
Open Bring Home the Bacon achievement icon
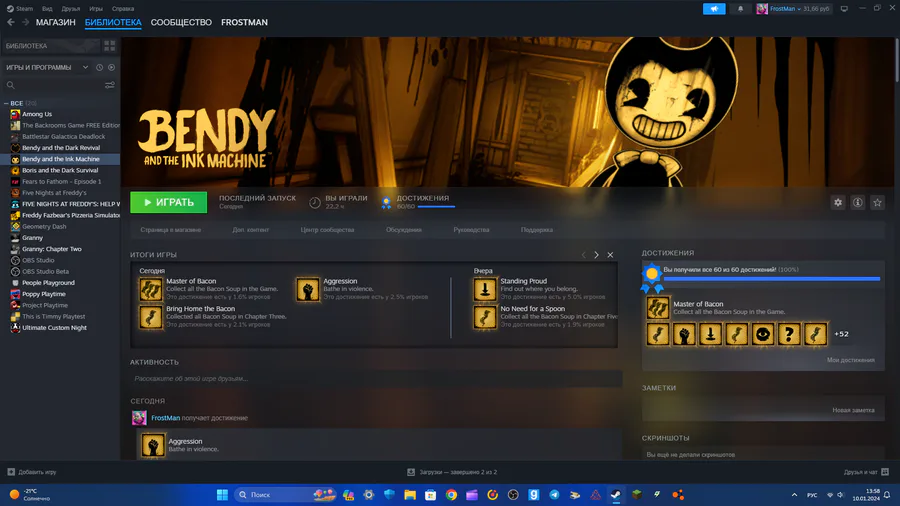click(x=150, y=317)
